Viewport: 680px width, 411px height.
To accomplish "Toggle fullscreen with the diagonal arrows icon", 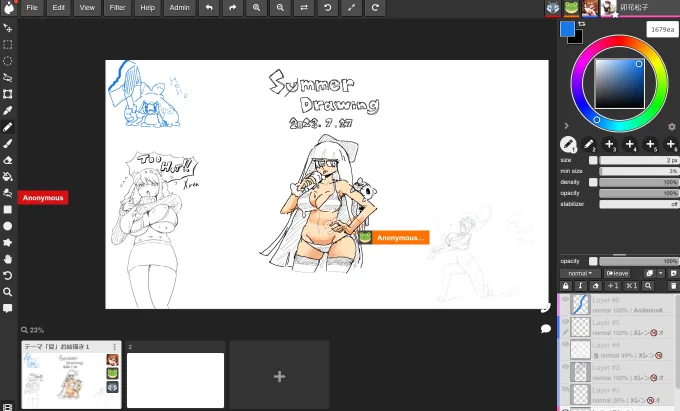I will (351, 7).
